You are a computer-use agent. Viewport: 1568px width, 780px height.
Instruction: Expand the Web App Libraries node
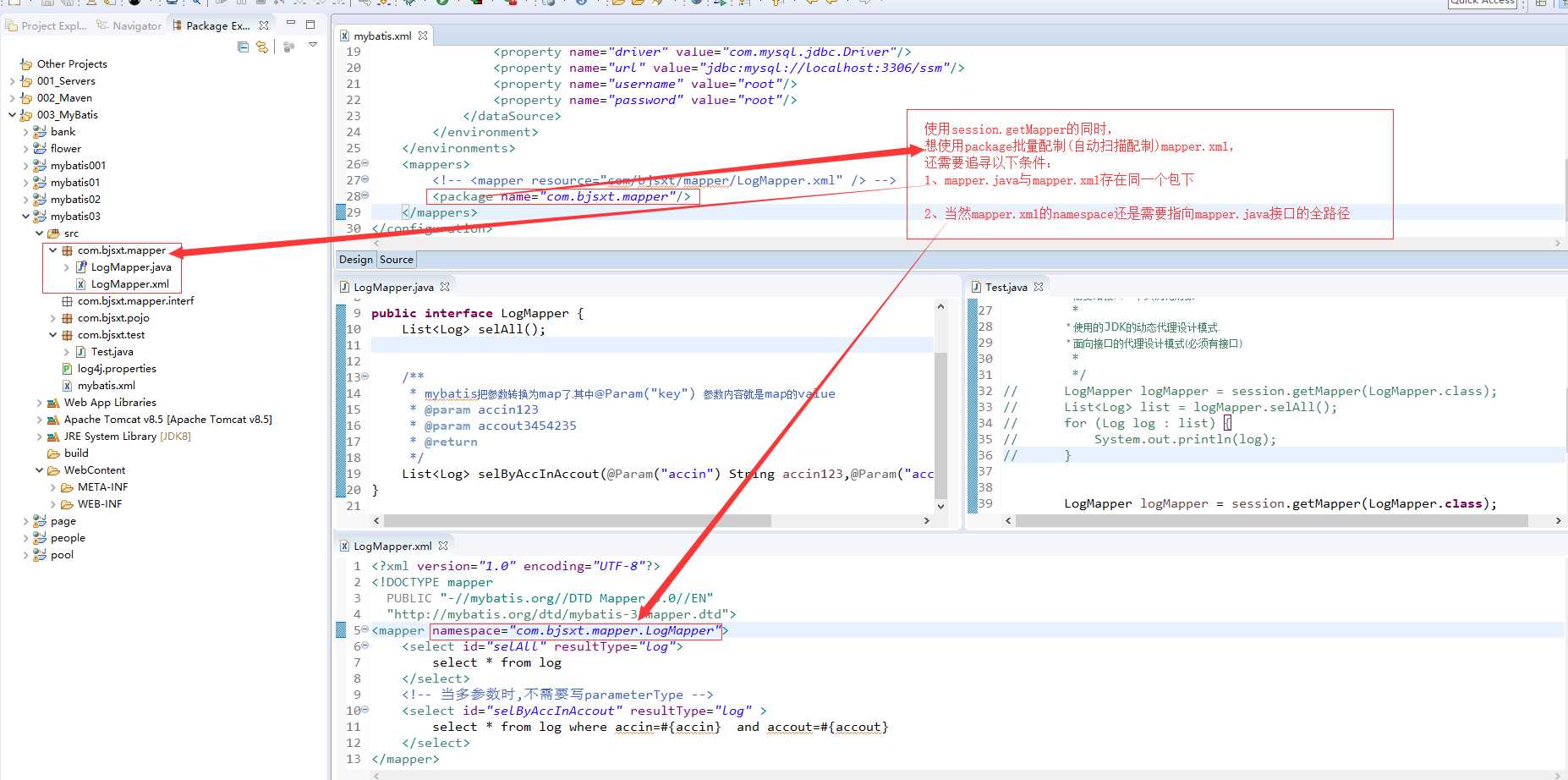pos(39,403)
